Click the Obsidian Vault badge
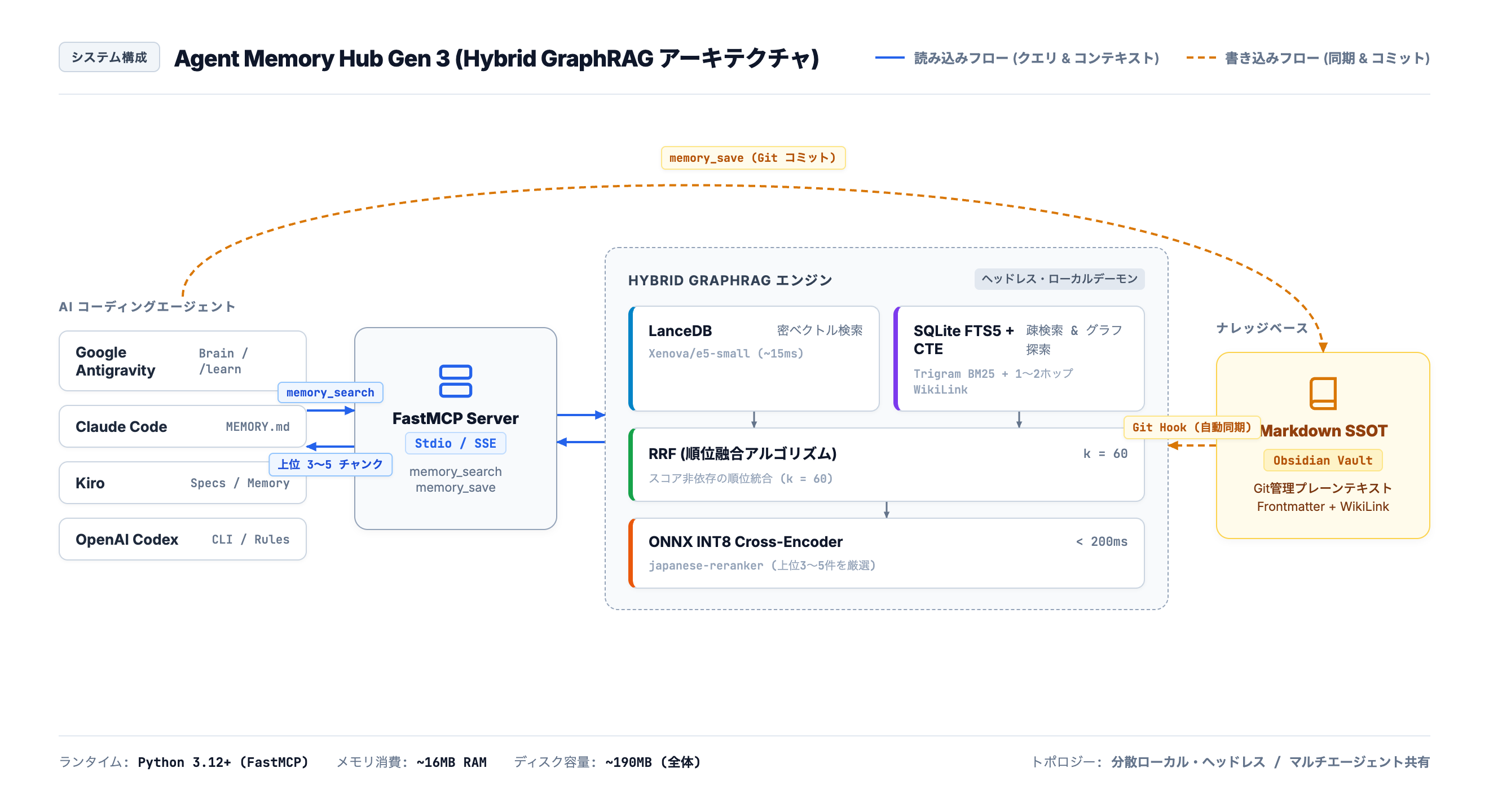Screen dimensions: 1489x812 click(1323, 461)
